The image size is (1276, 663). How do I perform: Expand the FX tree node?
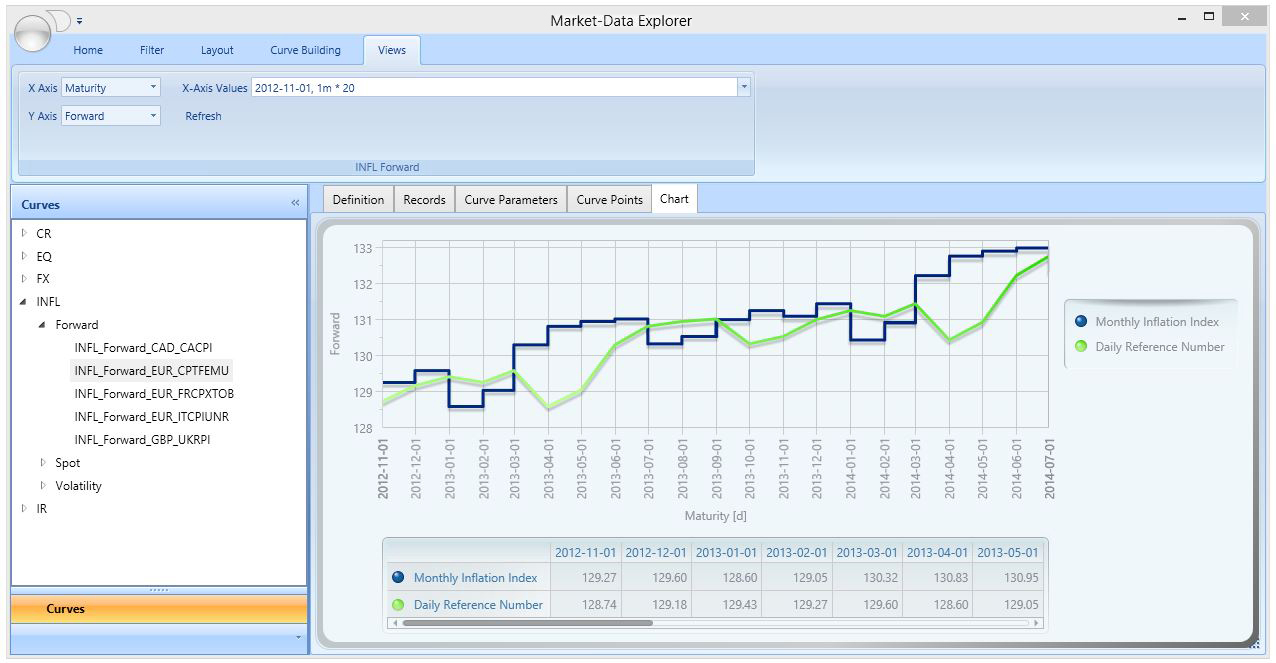pos(24,279)
